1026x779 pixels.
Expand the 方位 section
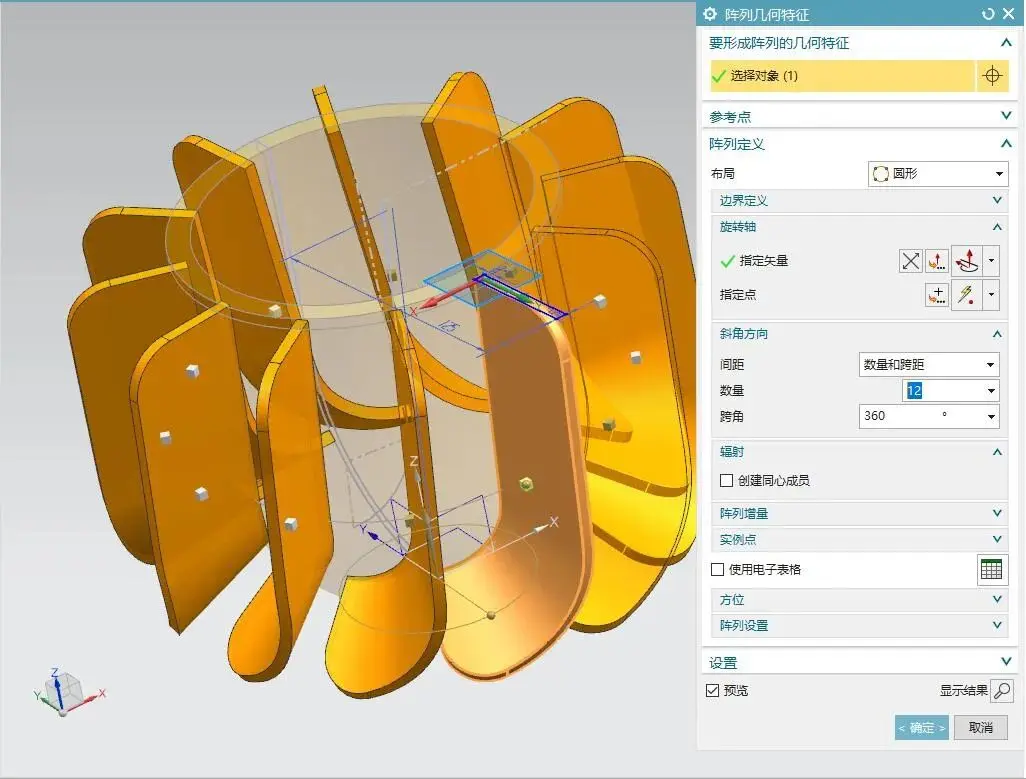[x=997, y=599]
